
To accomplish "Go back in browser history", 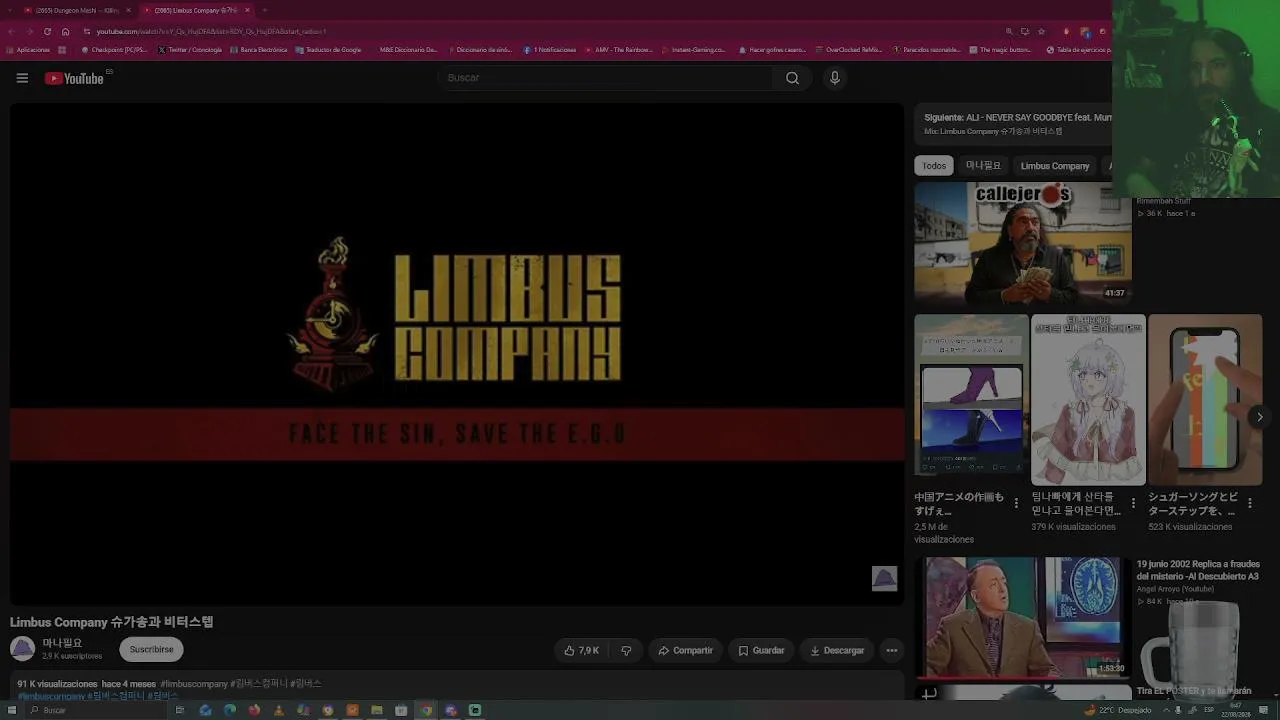I will point(12,31).
